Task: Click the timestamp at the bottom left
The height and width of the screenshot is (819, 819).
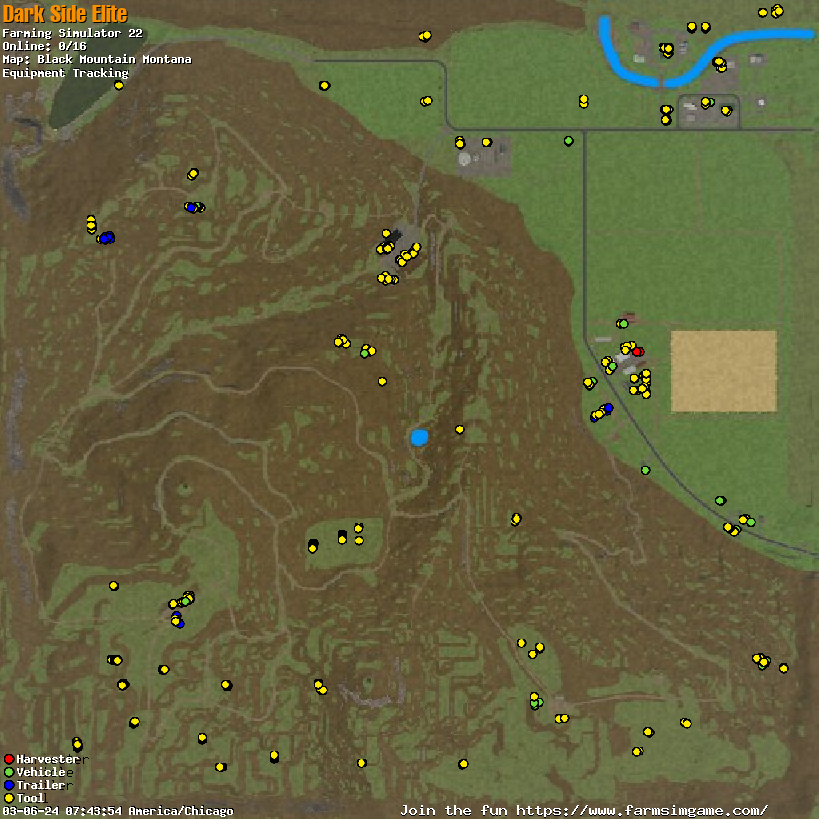Action: pos(117,811)
